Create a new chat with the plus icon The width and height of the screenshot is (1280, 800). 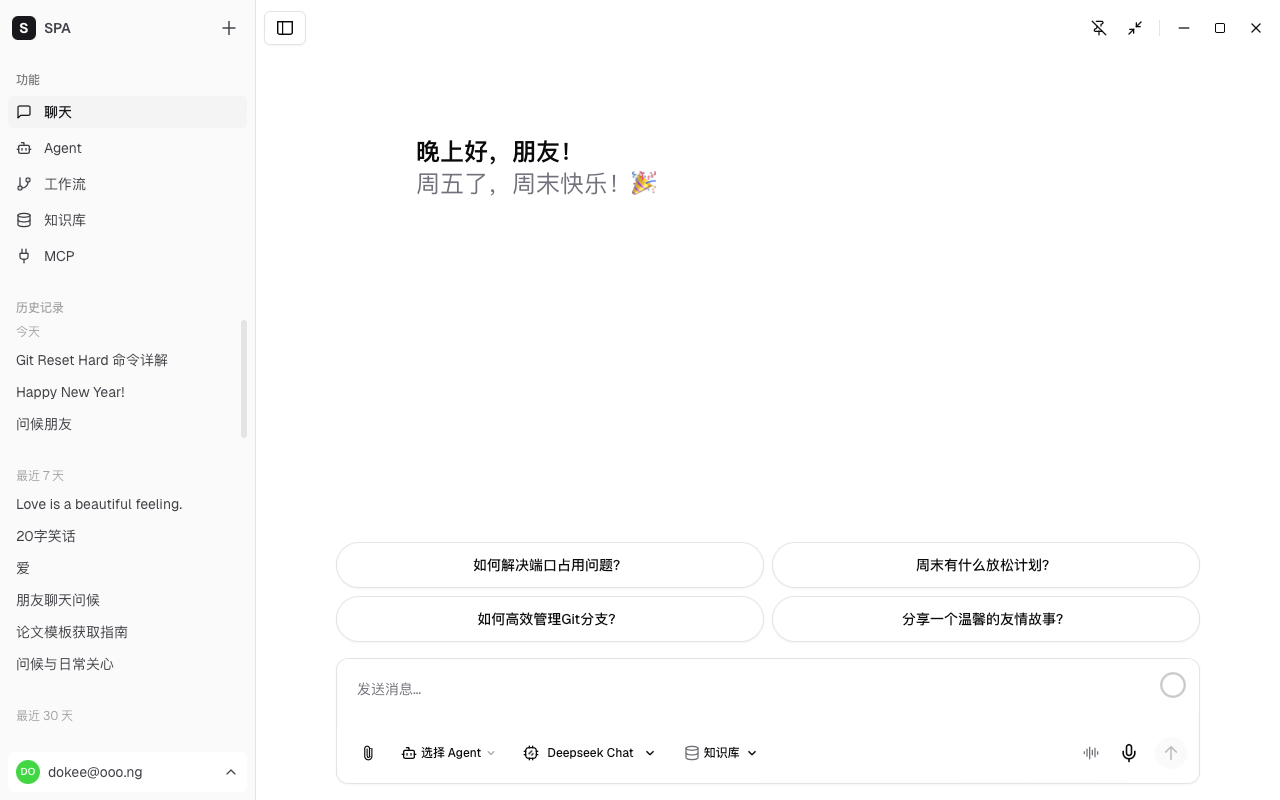tap(229, 28)
